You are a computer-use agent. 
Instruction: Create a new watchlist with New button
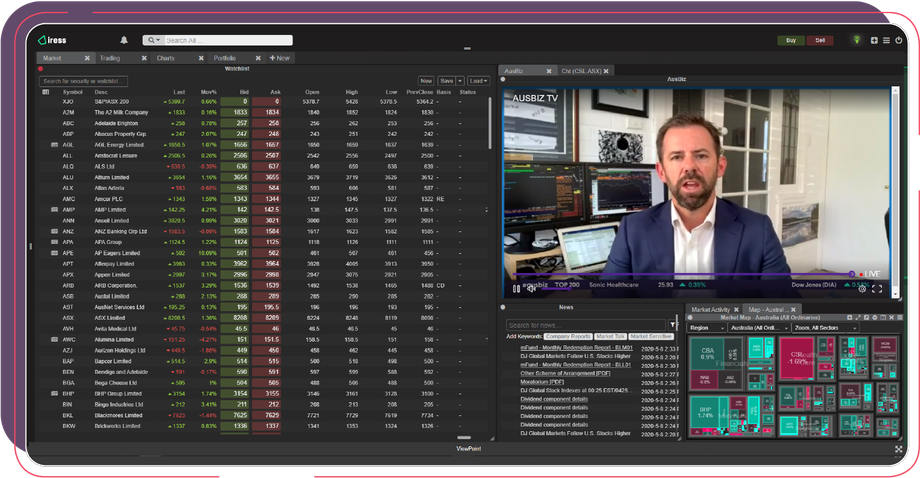[426, 81]
